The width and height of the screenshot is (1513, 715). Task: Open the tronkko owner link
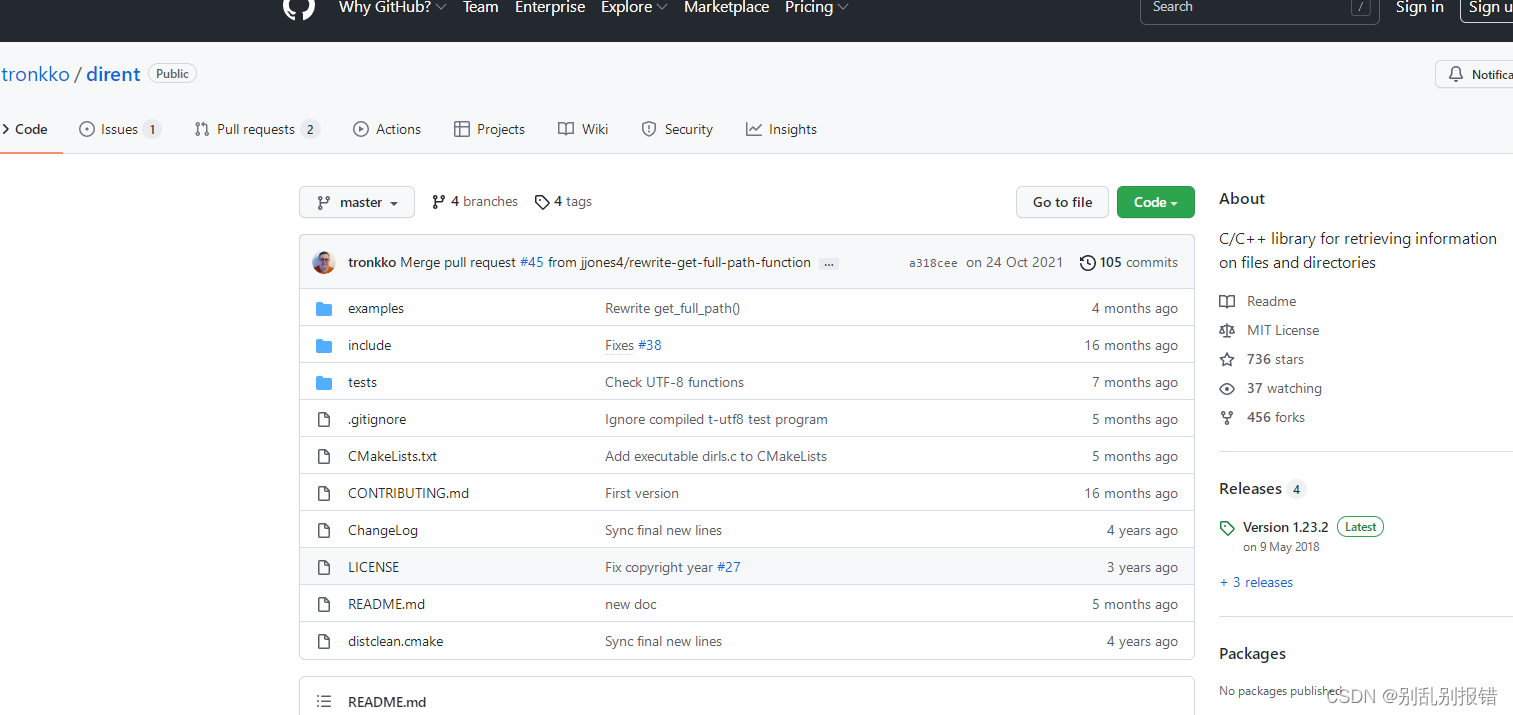[35, 74]
